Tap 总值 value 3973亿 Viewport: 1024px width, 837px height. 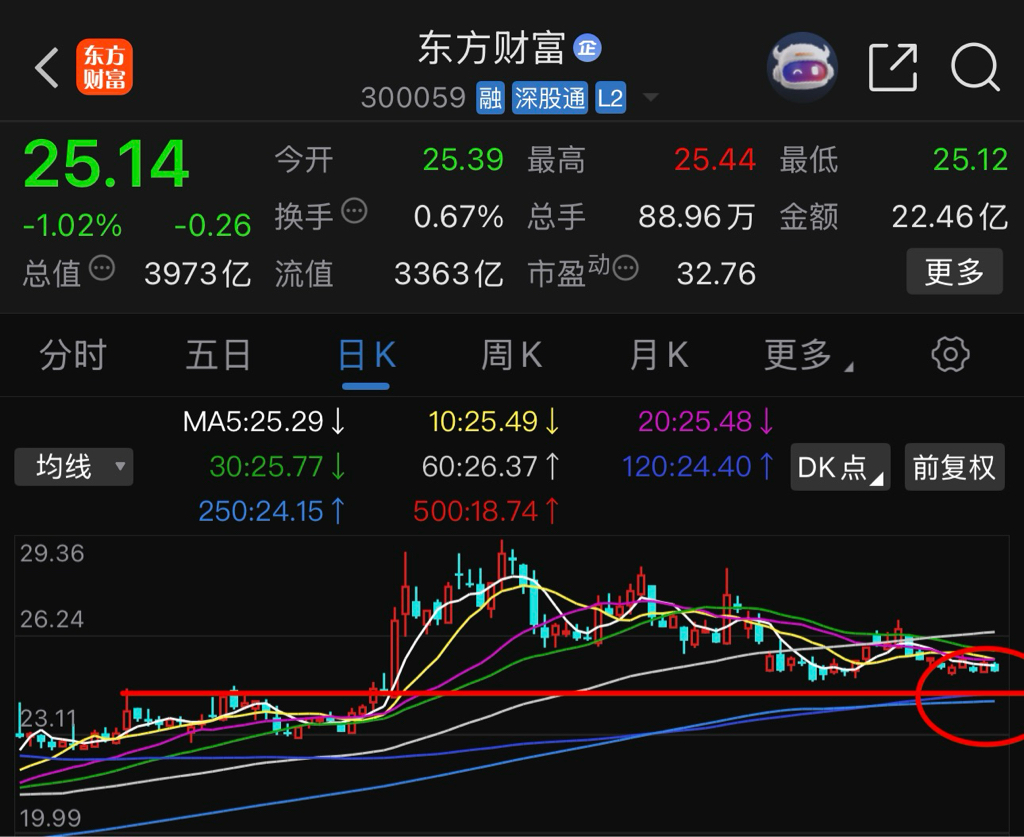tap(197, 274)
